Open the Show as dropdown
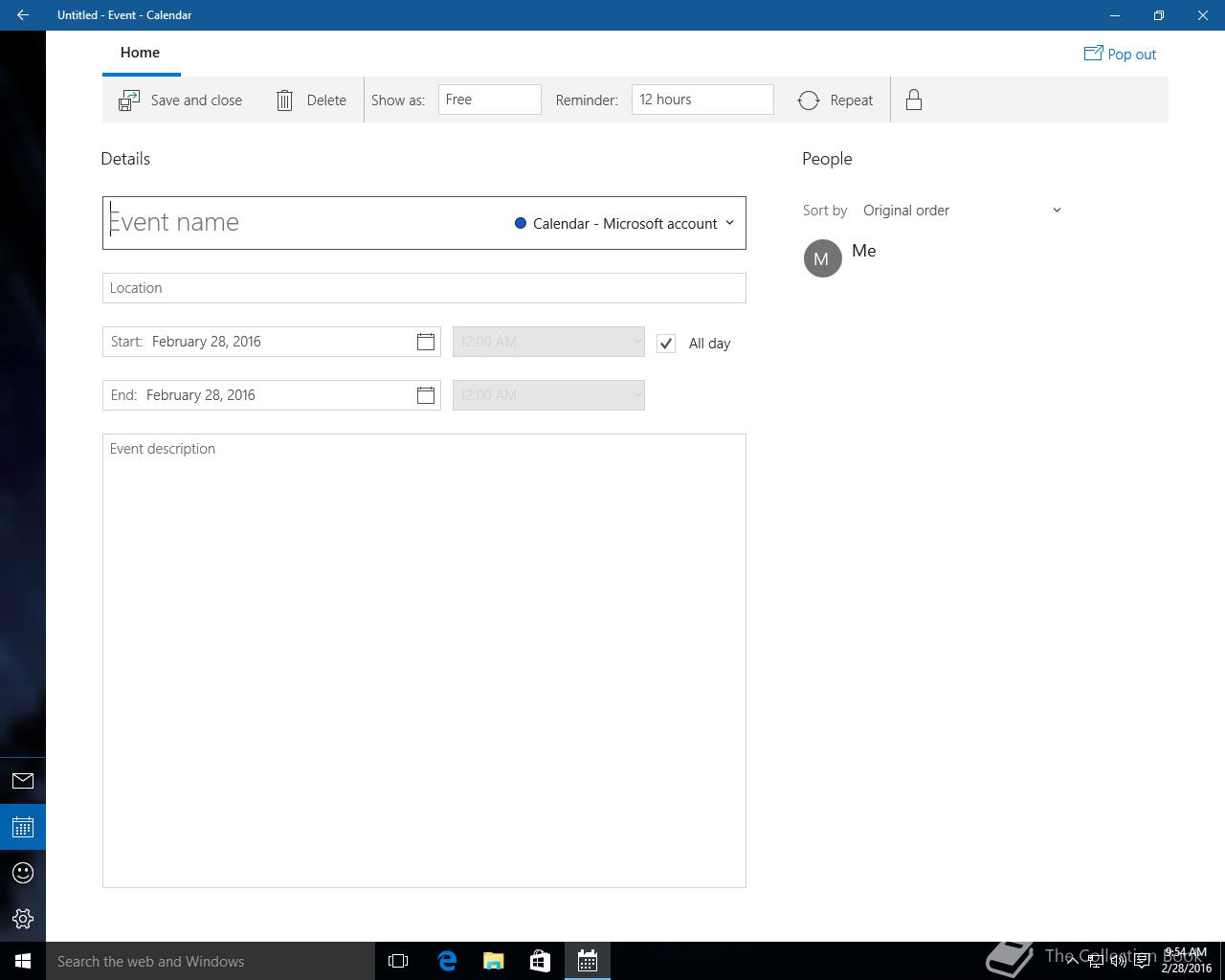The image size is (1225, 980). 489,100
